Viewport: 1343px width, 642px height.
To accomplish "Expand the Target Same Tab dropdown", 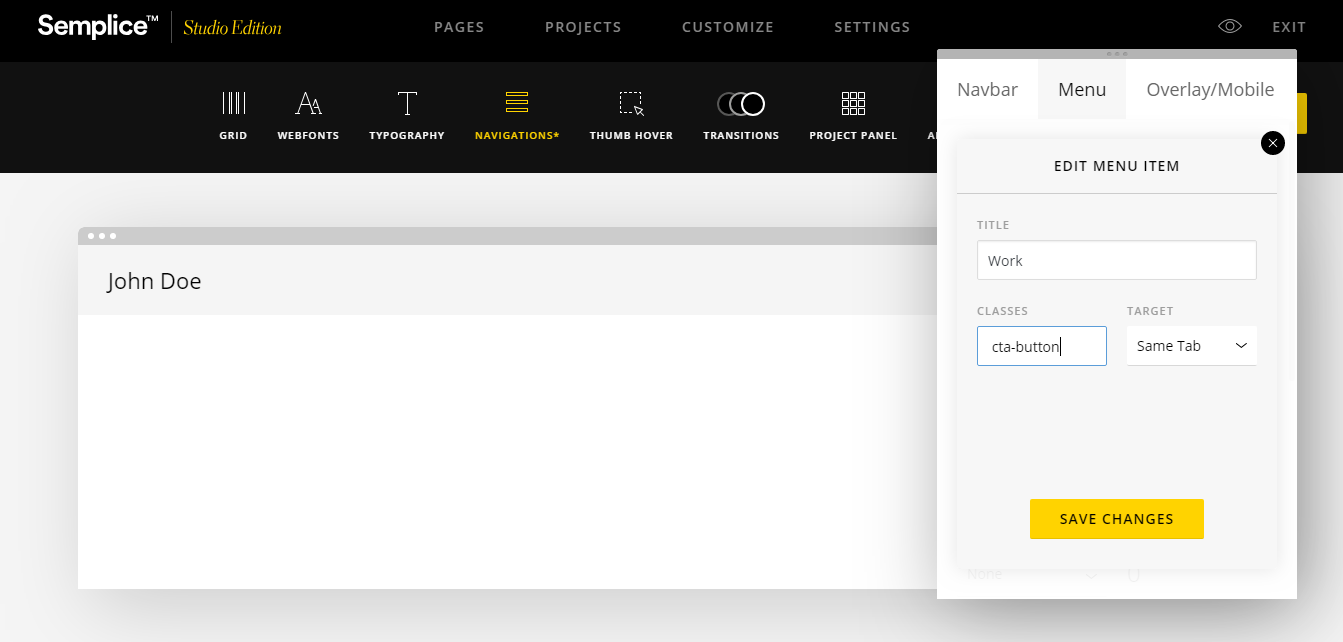I will coord(1191,346).
